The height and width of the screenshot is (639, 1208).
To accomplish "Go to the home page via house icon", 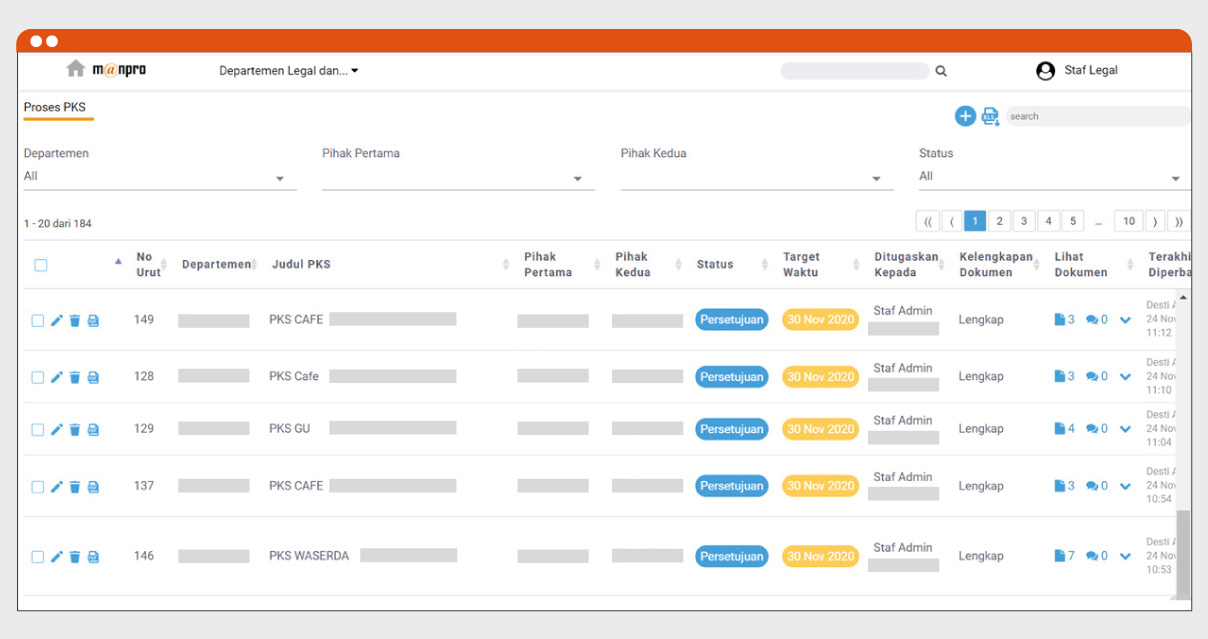I will coord(76,69).
